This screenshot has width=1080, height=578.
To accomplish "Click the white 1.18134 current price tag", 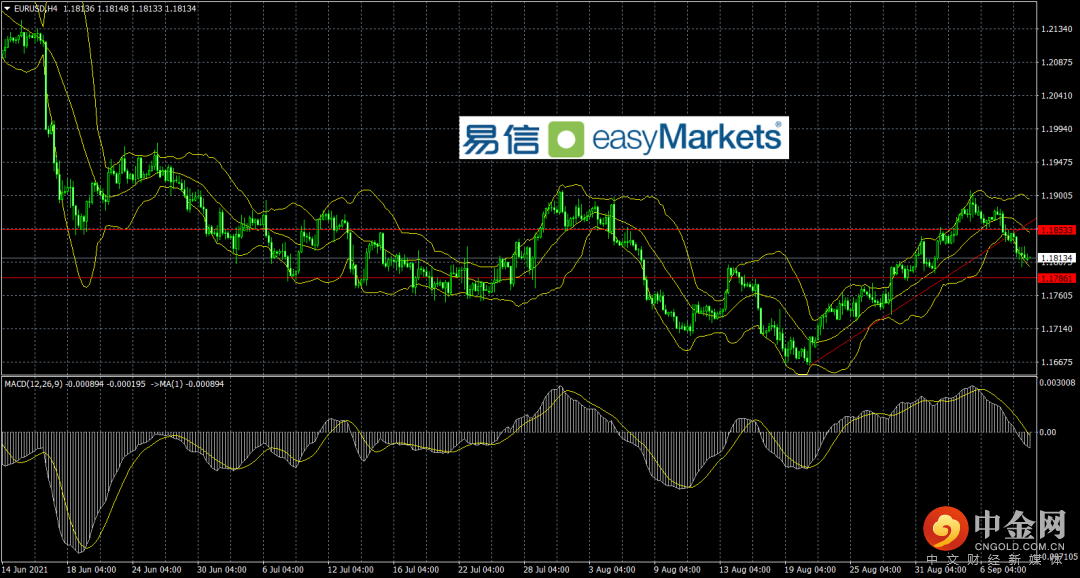I will (1057, 258).
